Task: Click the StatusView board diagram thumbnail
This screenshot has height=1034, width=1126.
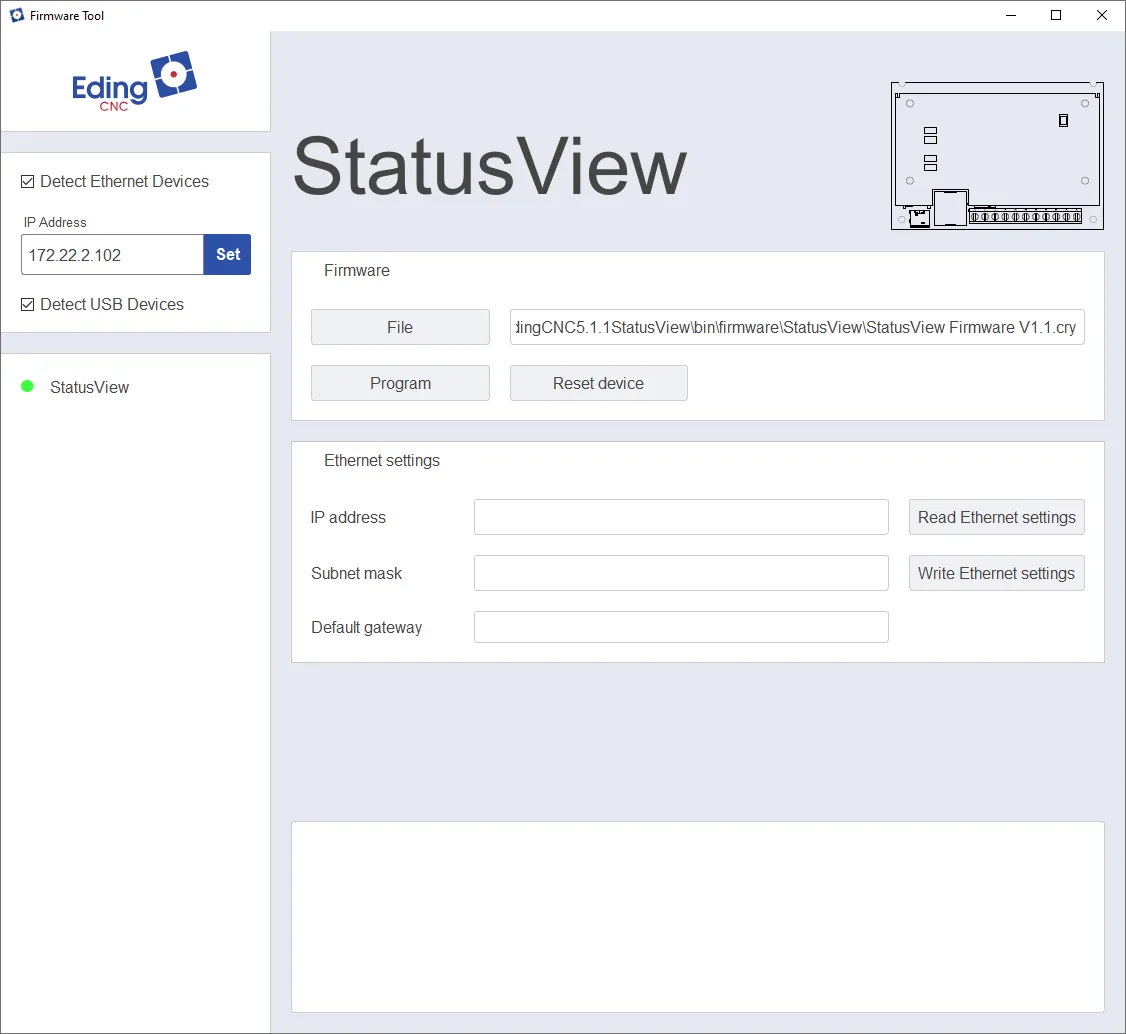Action: (x=997, y=156)
